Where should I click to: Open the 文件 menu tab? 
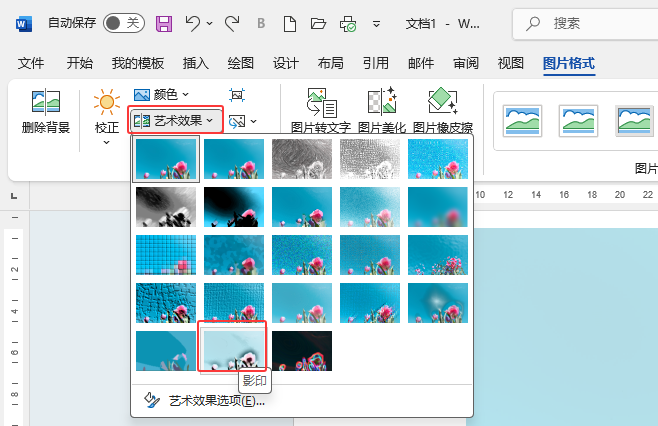[31, 63]
